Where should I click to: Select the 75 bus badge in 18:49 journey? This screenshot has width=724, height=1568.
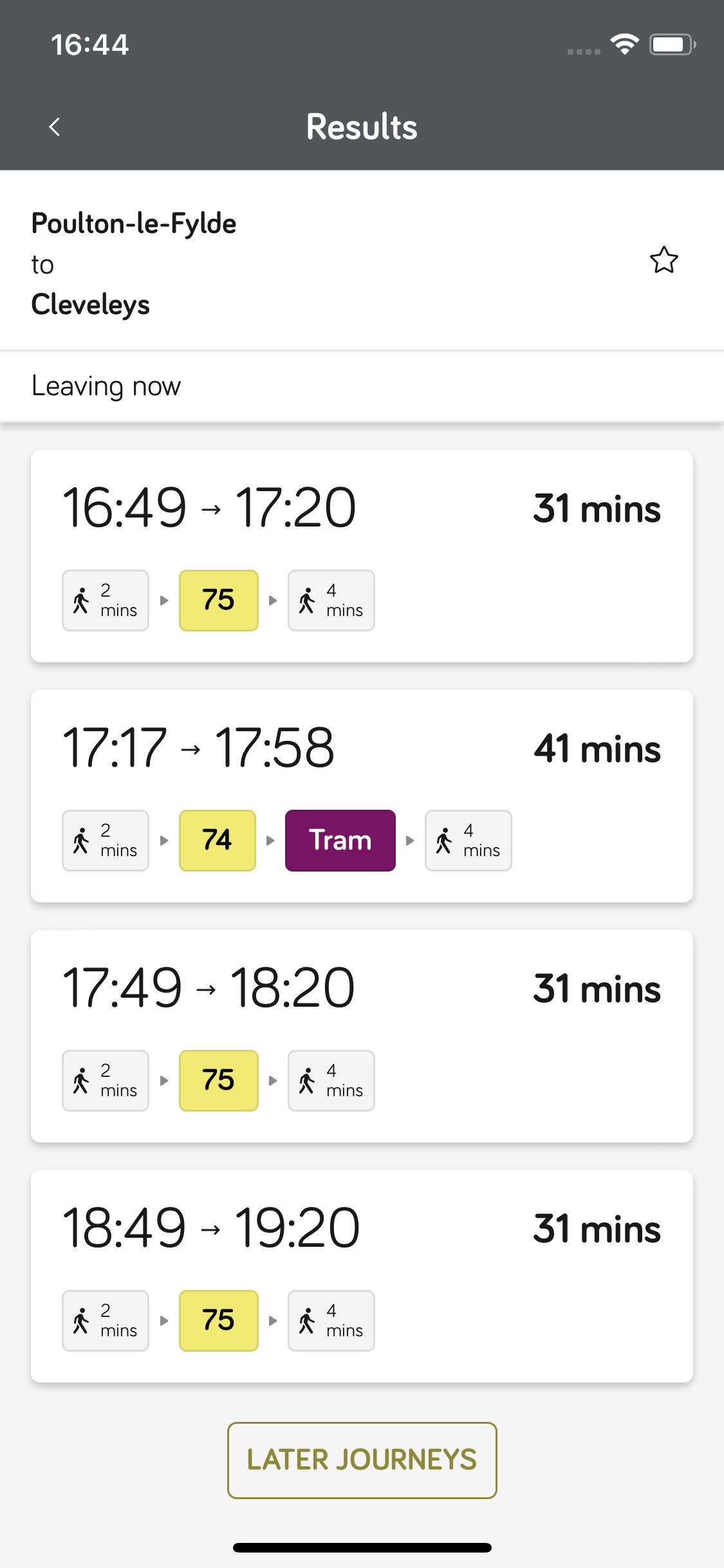(218, 1321)
